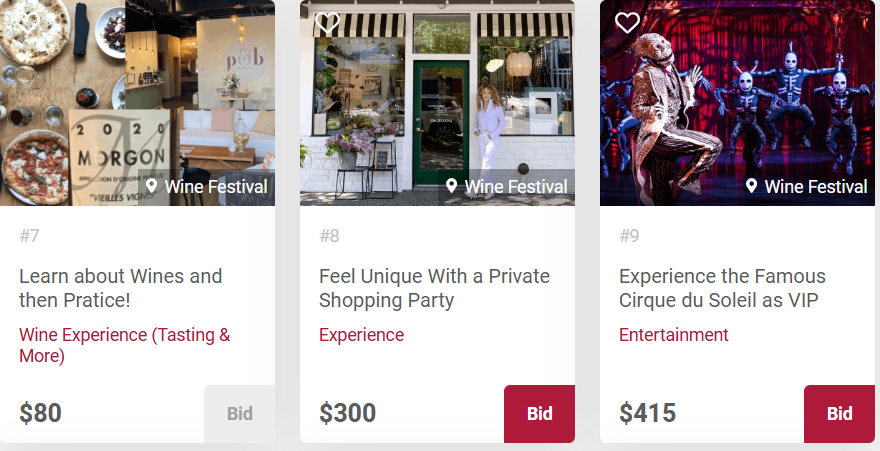Click heart icon on Private Shopping Party card
The image size is (880, 451).
tap(327, 21)
